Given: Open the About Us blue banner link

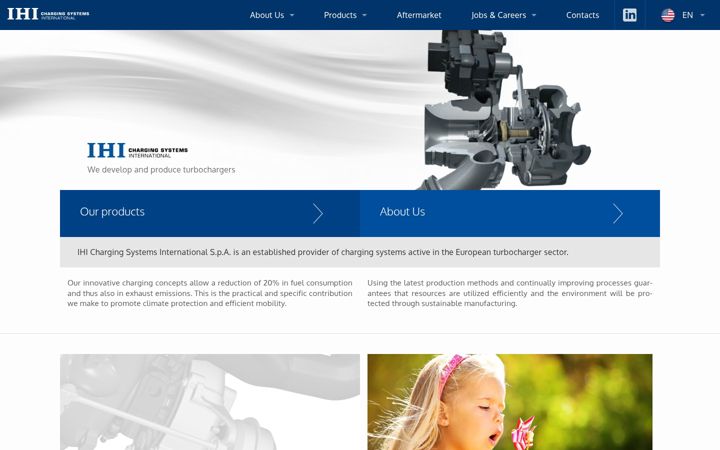Looking at the screenshot, I should click(x=510, y=214).
